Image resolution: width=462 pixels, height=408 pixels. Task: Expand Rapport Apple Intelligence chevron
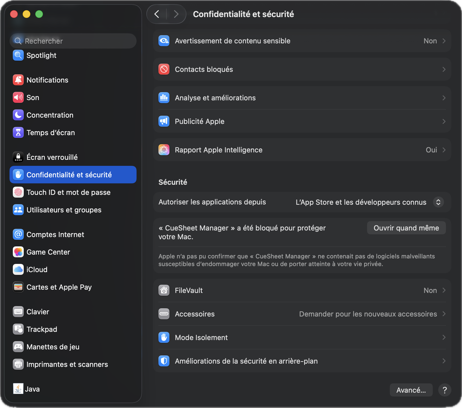pyautogui.click(x=444, y=150)
